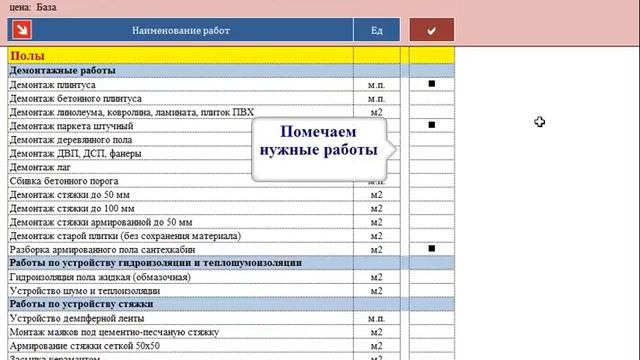Viewport: 640px width, 360px height.
Task: Select the 'Демонтаж старой плитки' row name
Action: 125,236
